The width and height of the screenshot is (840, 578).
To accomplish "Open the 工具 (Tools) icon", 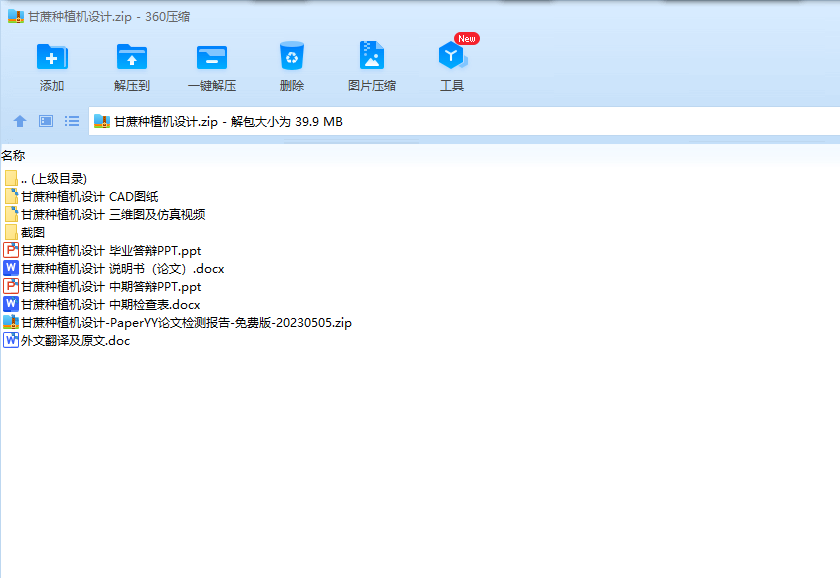I will click(452, 56).
